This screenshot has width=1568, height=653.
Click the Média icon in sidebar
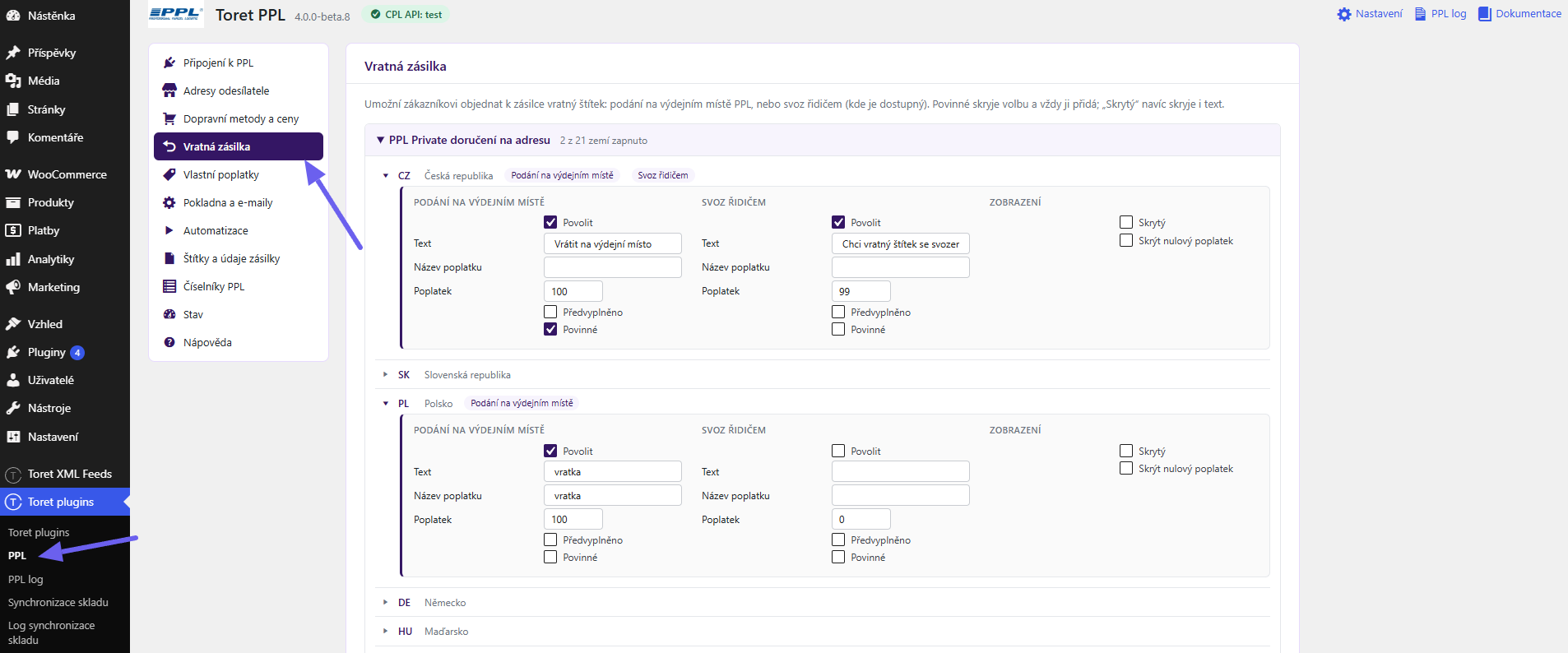(x=13, y=81)
